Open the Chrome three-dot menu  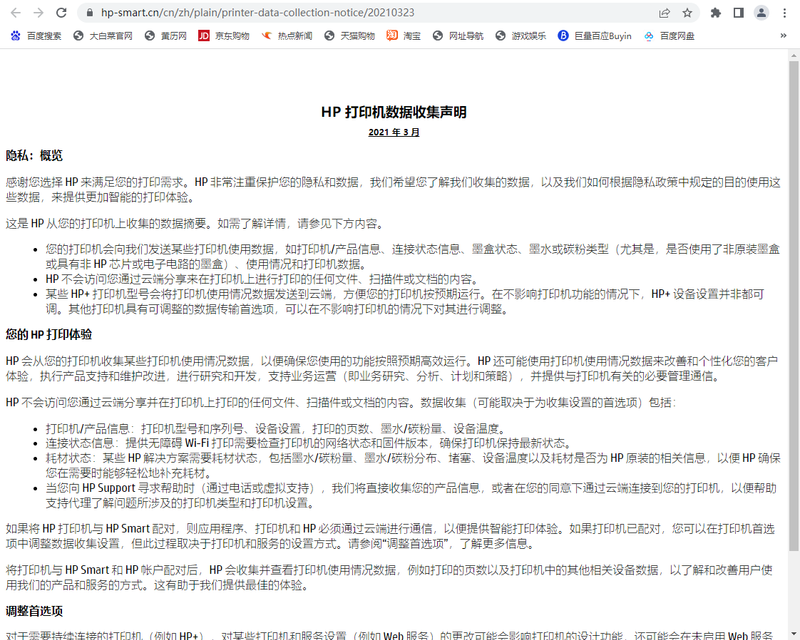(x=785, y=13)
